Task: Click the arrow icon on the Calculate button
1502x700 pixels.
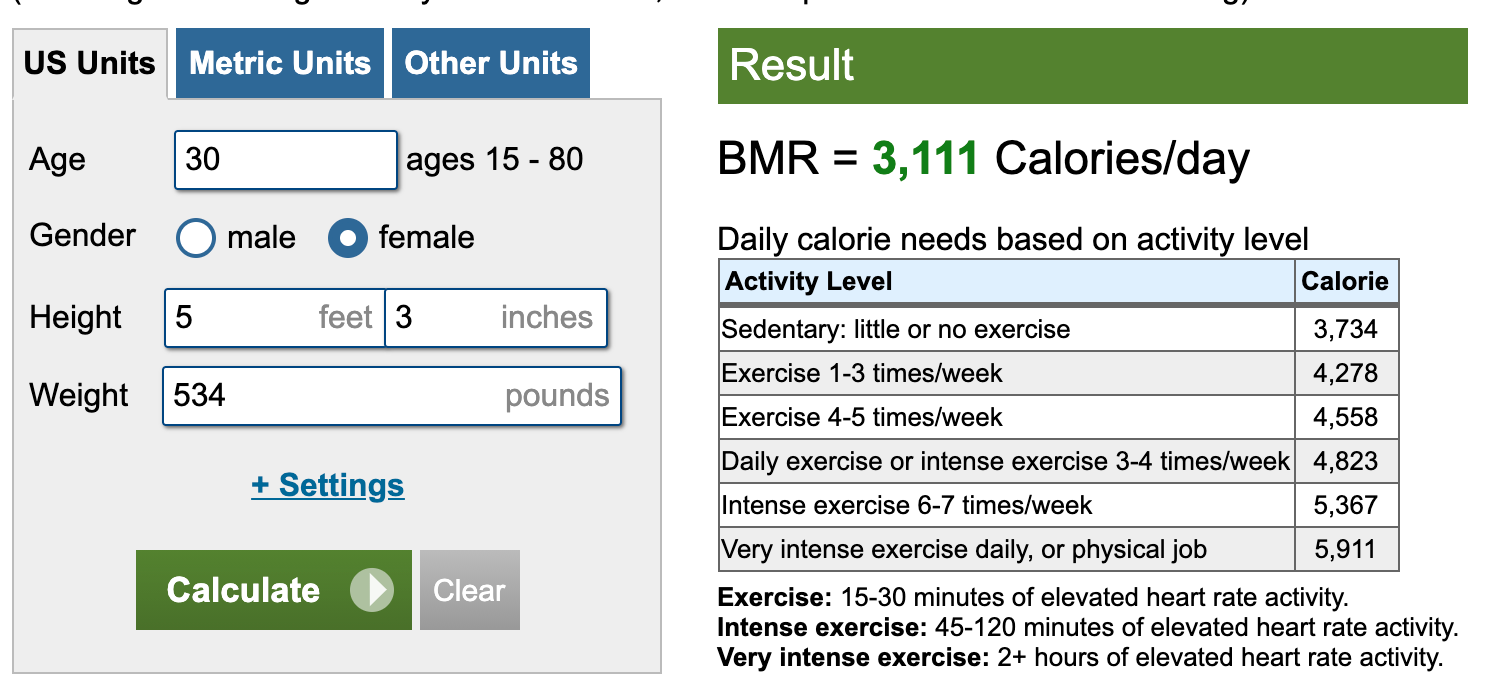Action: 372,590
